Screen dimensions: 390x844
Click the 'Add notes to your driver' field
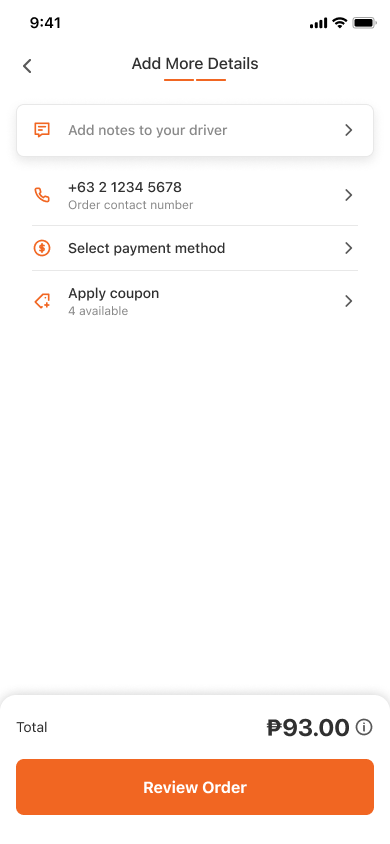[x=195, y=130]
